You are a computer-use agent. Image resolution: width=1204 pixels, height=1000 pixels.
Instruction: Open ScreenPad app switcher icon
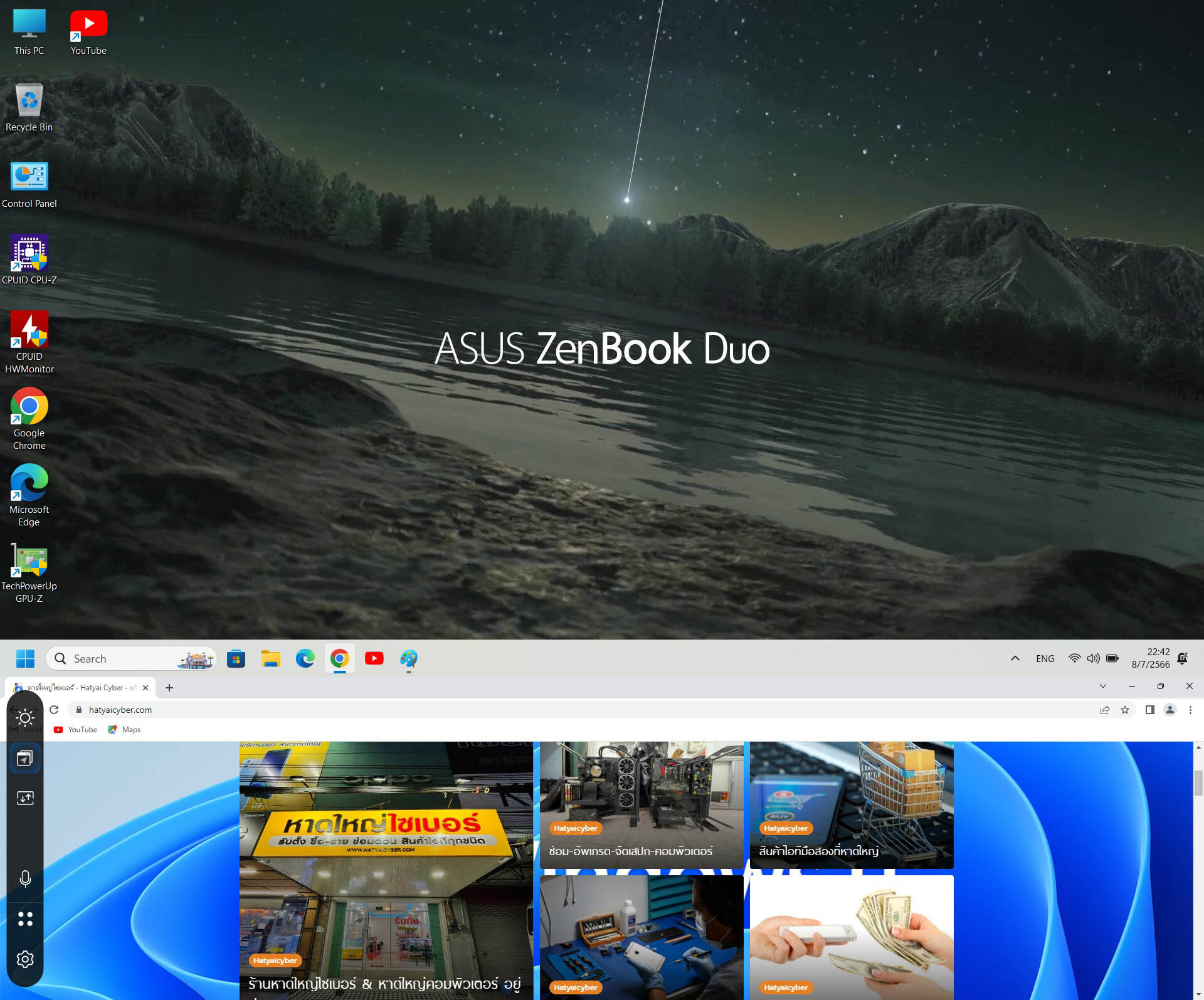click(25, 758)
